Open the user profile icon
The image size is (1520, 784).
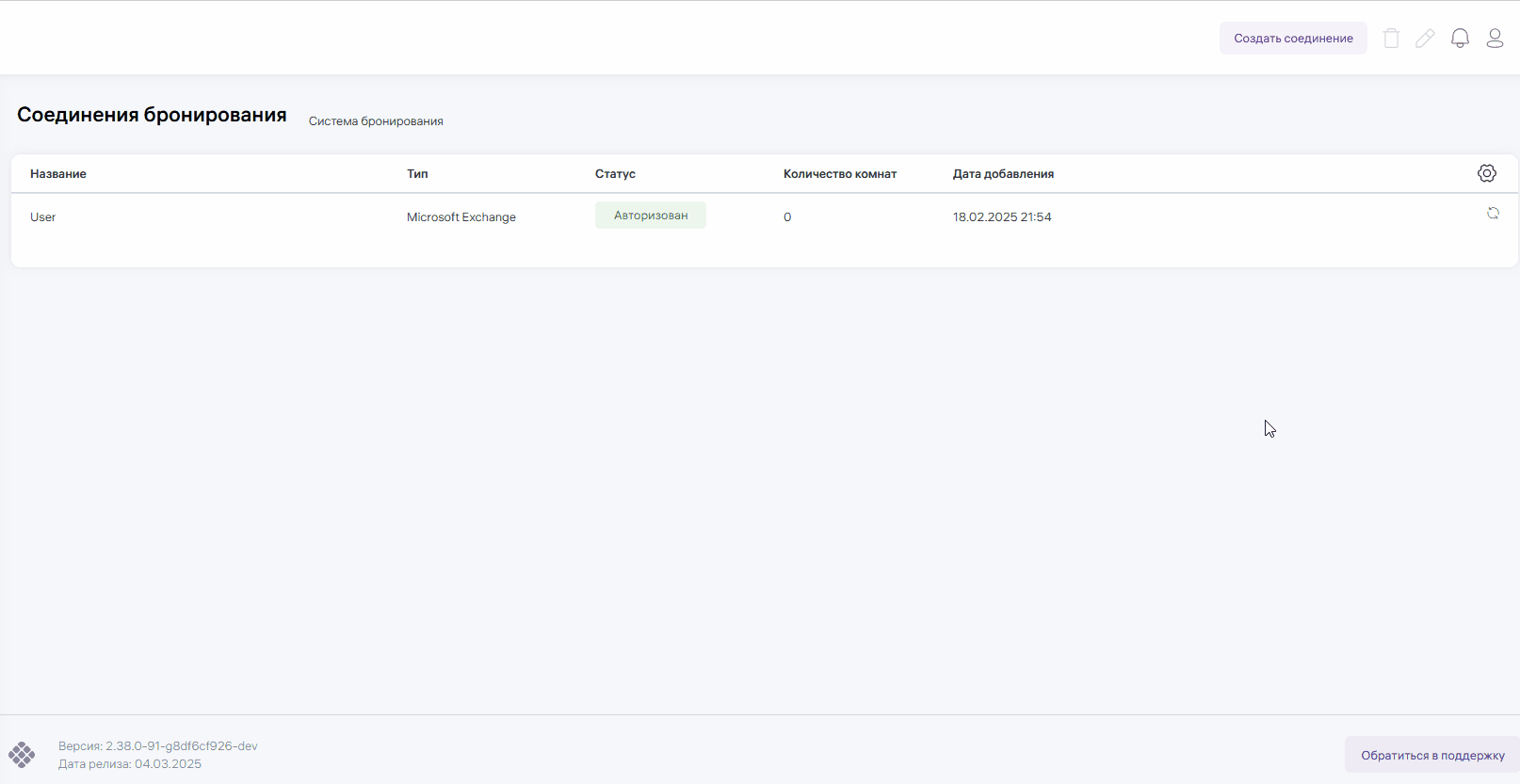(1495, 39)
